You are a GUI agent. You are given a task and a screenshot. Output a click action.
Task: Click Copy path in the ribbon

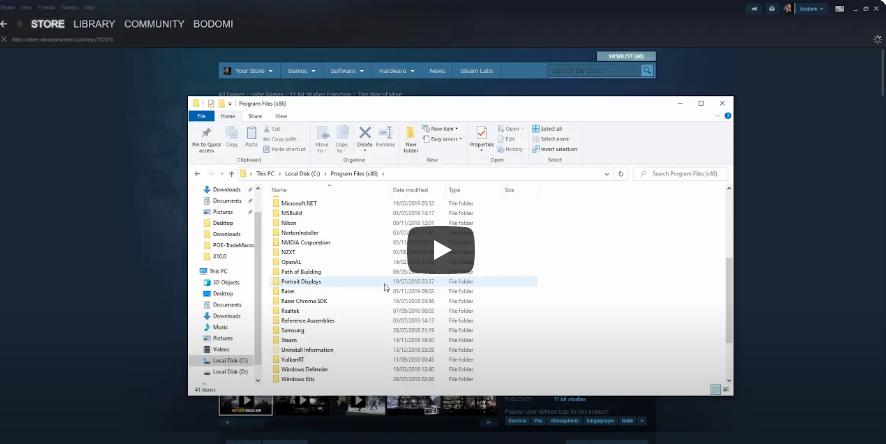click(x=280, y=139)
